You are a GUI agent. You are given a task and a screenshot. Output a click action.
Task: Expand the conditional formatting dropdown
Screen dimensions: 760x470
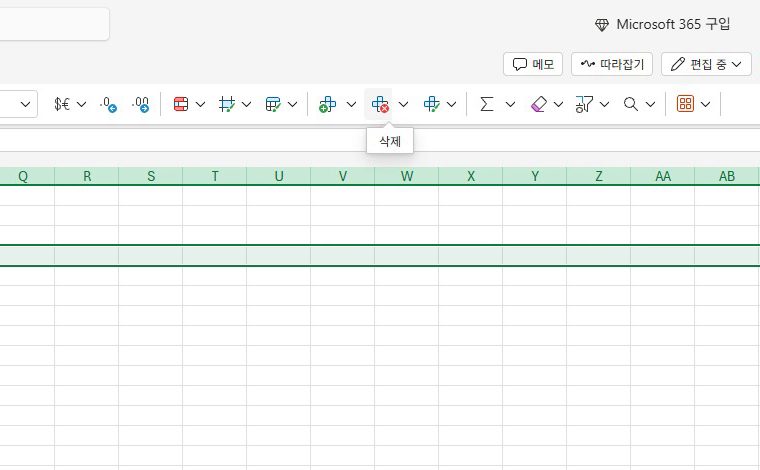click(200, 104)
